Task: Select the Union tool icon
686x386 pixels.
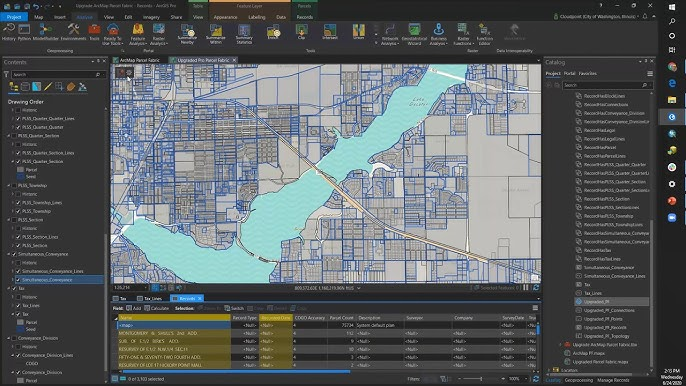Action: pos(358,32)
